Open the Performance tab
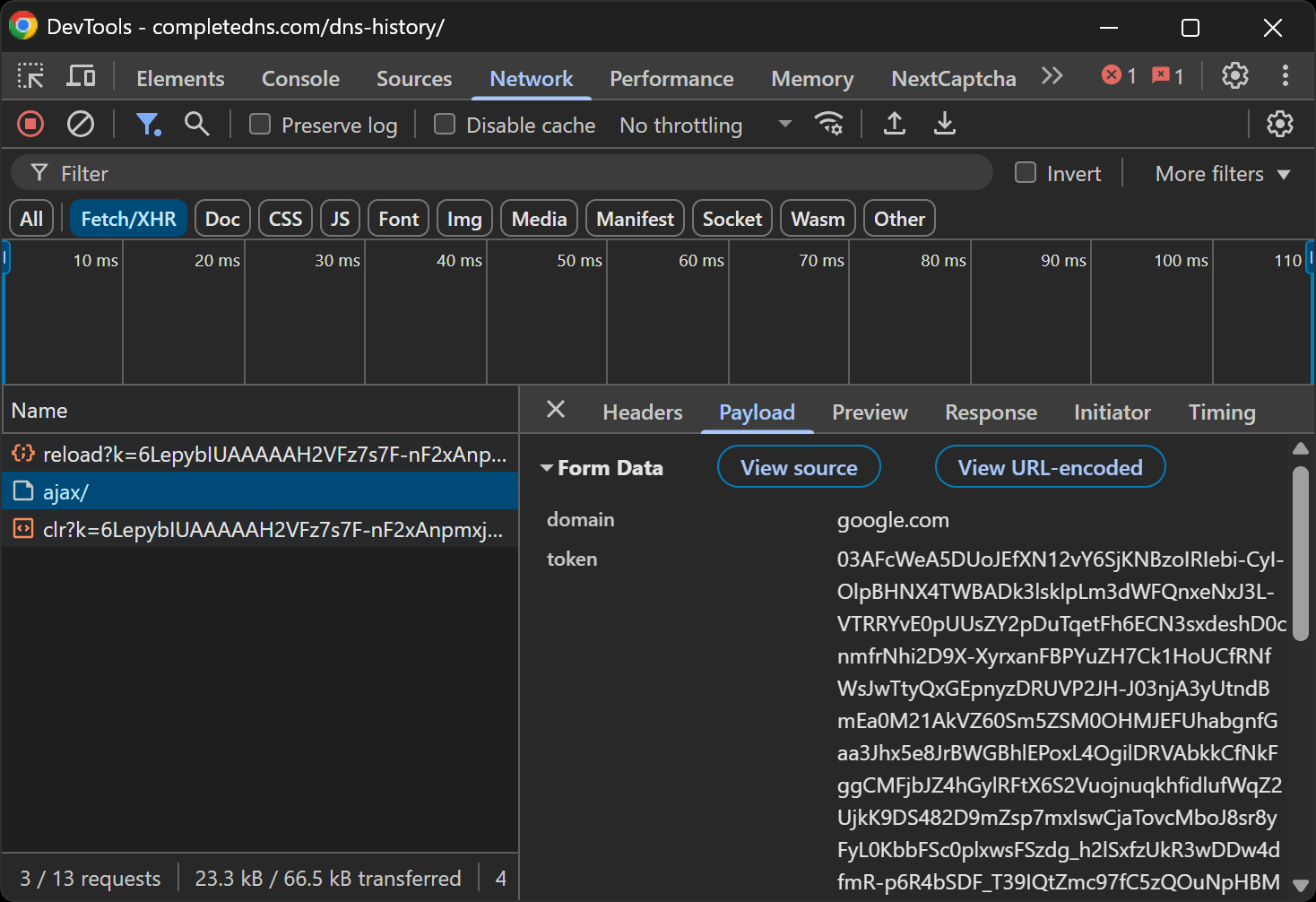 point(671,79)
